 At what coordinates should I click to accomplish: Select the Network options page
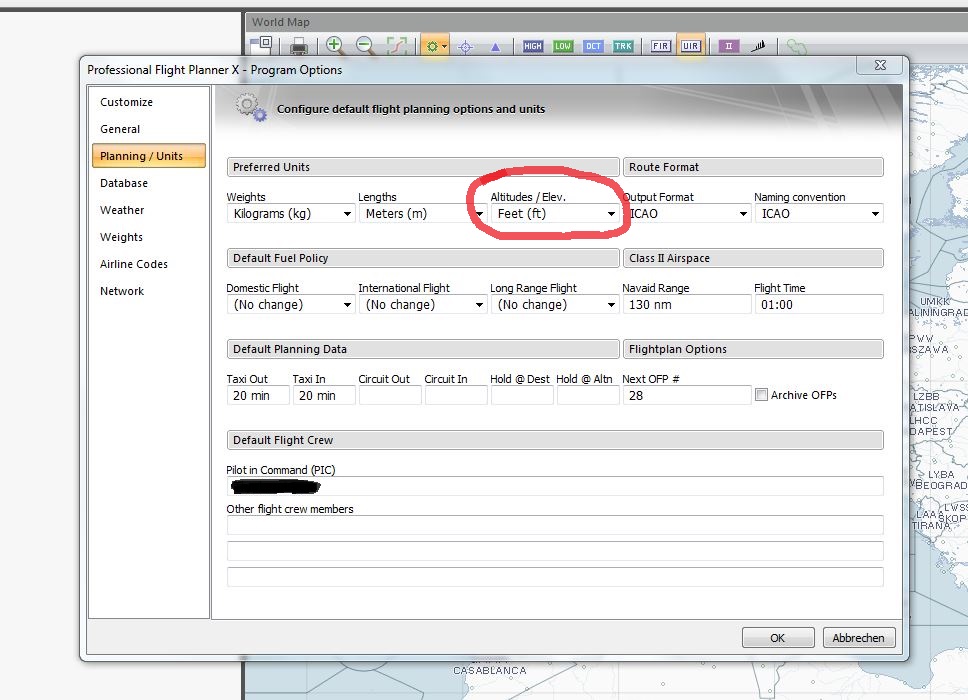click(148, 291)
